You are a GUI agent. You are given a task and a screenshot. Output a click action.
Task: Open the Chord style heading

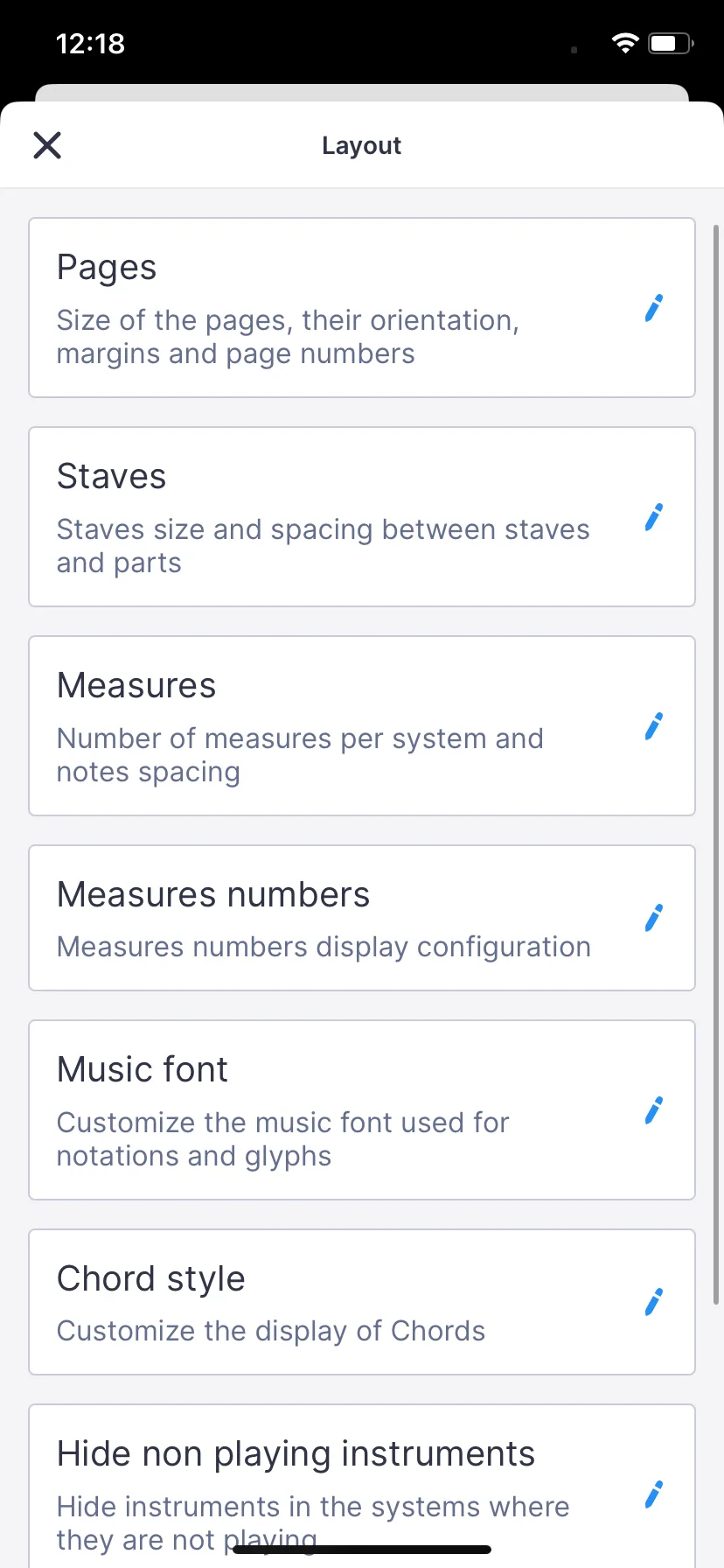tap(150, 1278)
